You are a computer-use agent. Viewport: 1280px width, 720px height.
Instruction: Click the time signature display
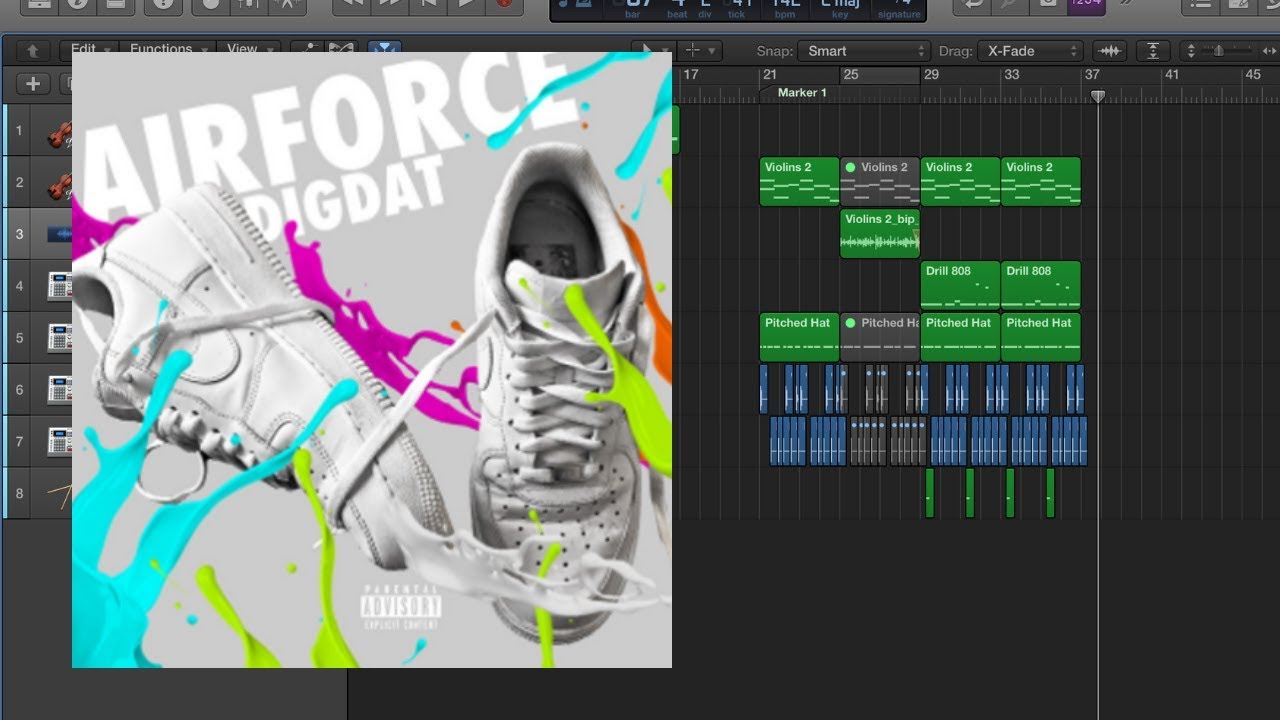[899, 8]
